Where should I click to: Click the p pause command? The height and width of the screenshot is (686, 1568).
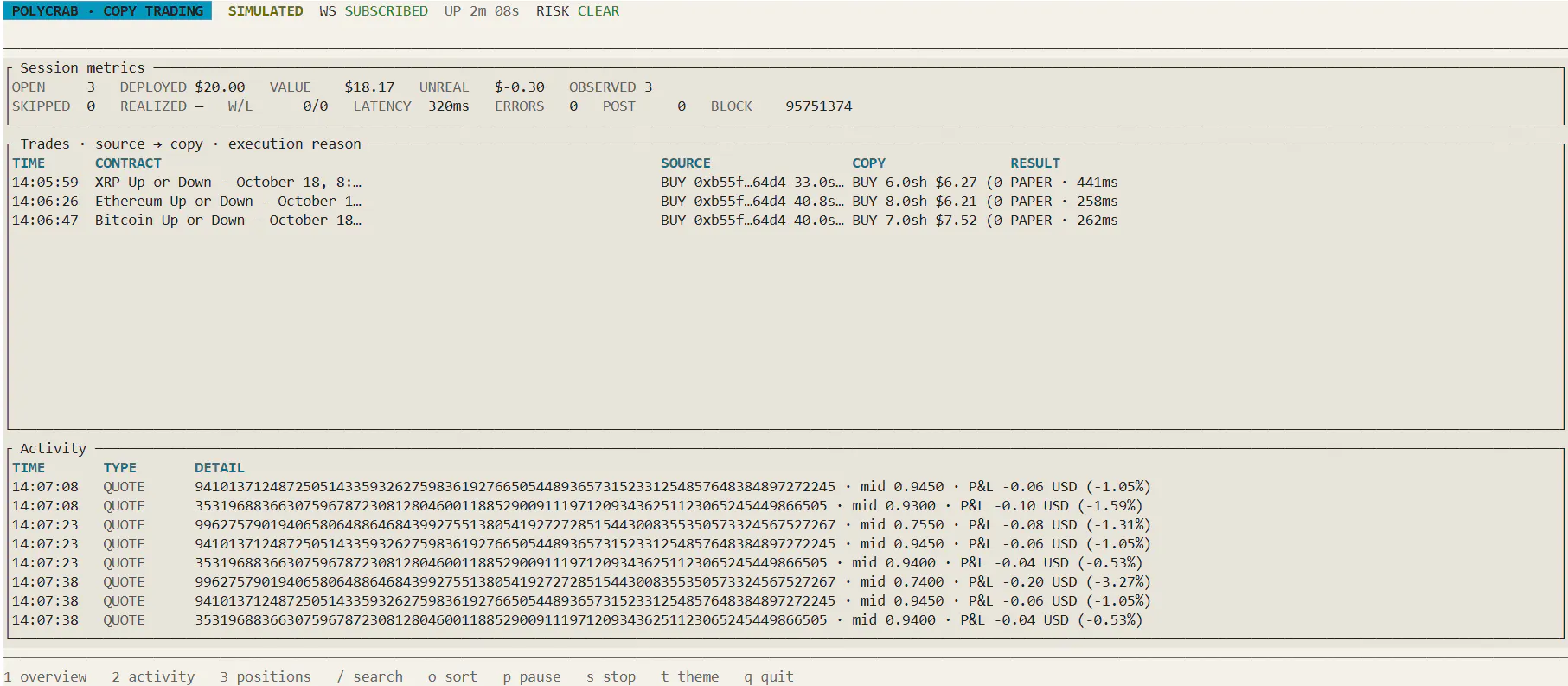point(532,676)
